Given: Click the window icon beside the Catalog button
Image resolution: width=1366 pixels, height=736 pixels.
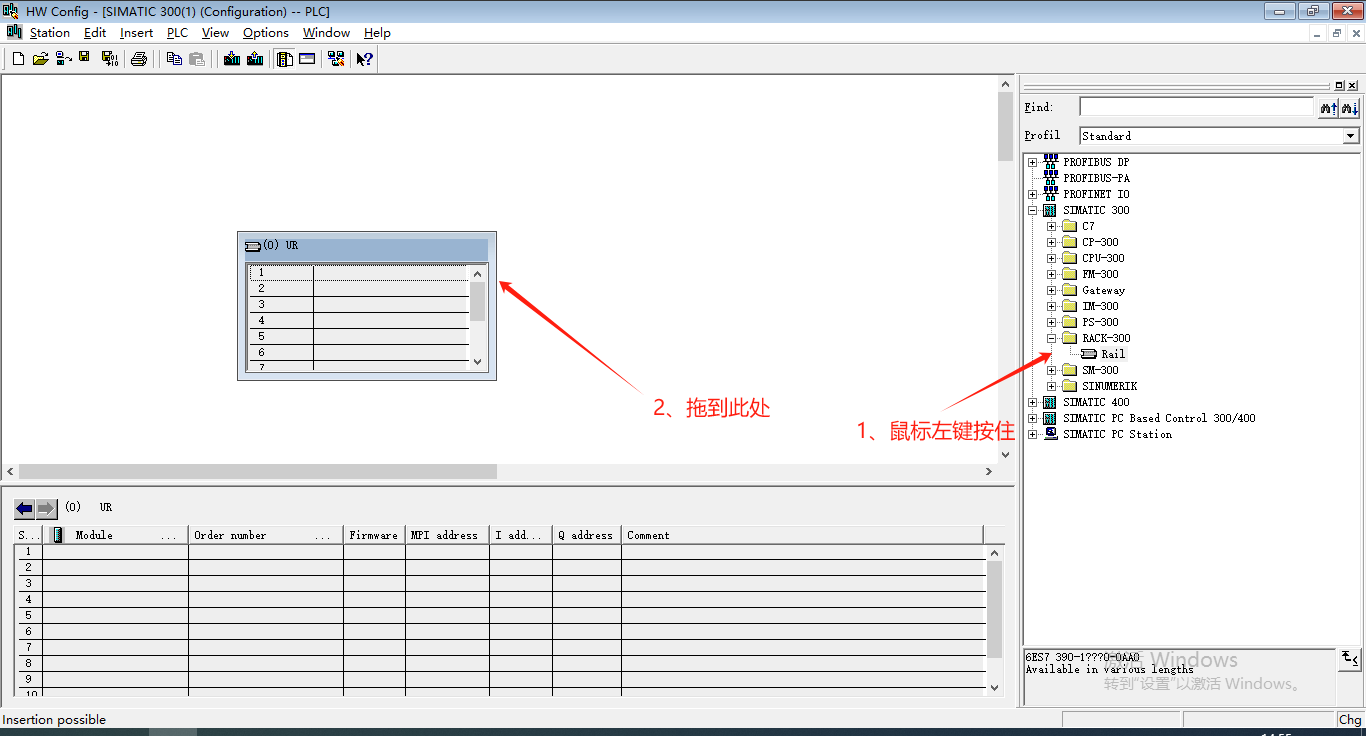Looking at the screenshot, I should click(x=307, y=59).
